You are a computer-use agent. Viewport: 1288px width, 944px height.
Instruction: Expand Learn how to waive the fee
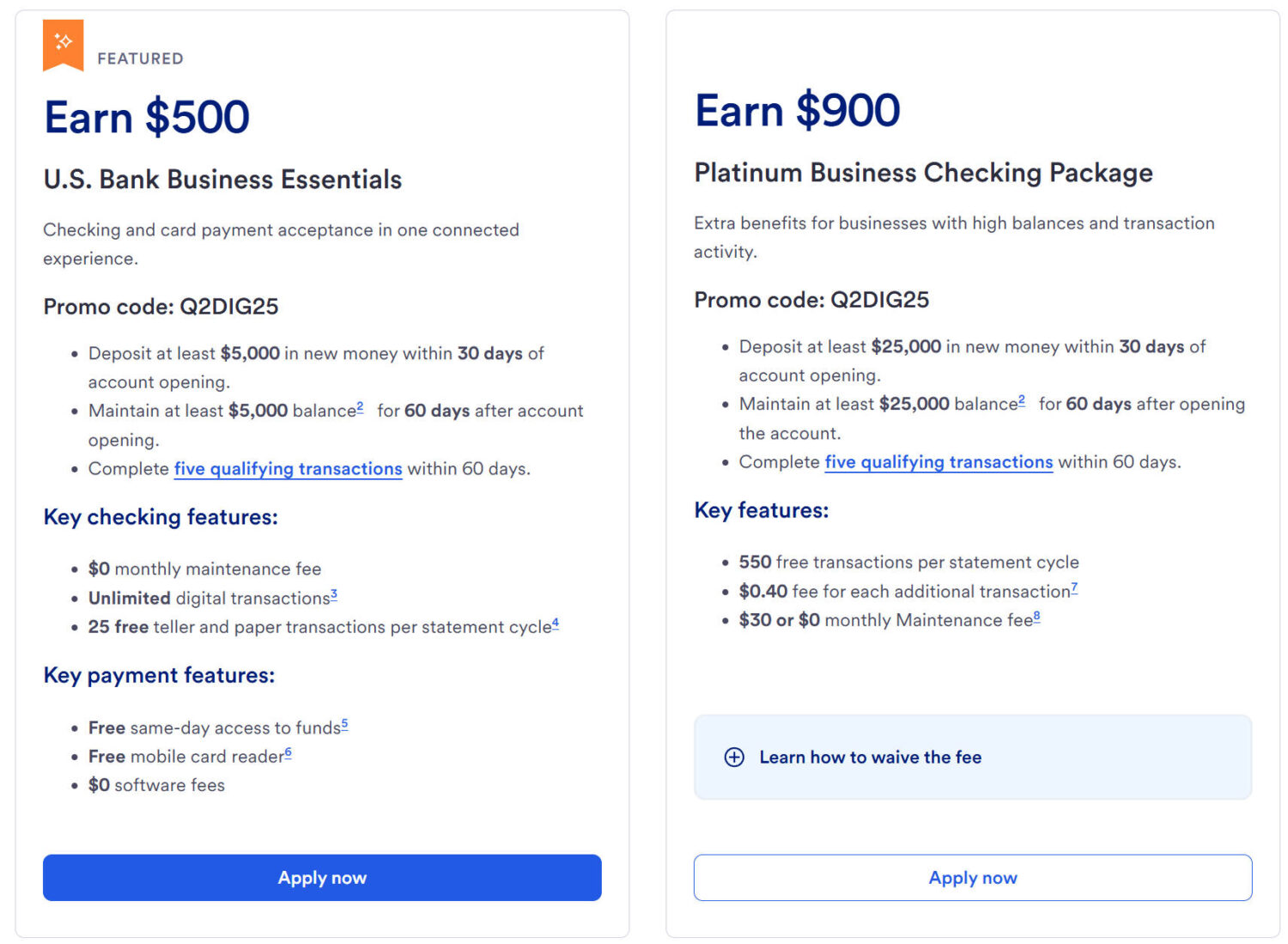870,757
